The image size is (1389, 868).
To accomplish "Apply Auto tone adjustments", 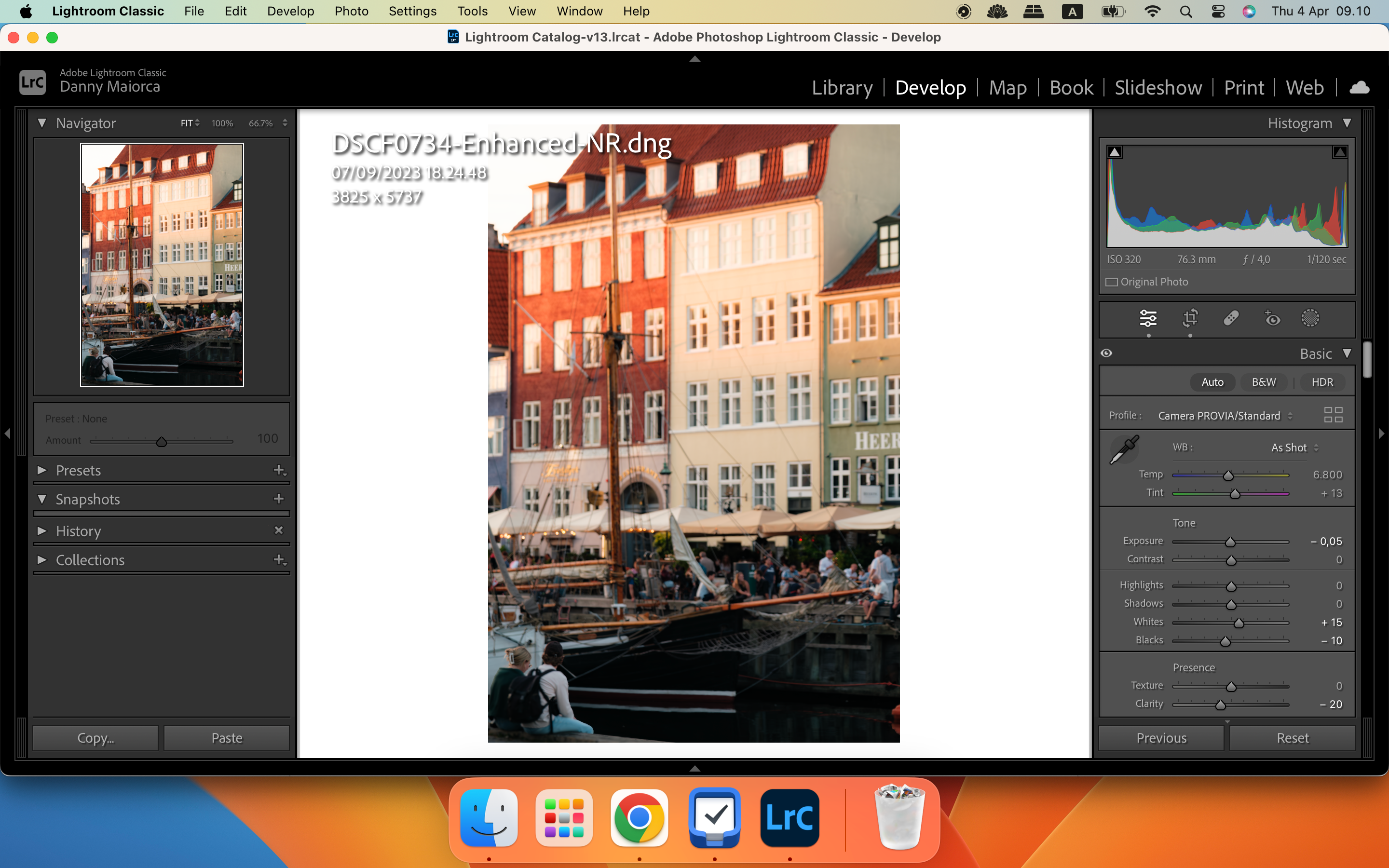I will point(1212,382).
